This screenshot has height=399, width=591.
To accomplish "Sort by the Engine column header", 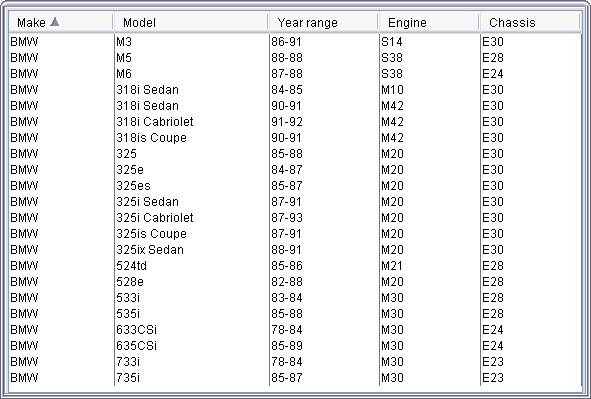I will [x=429, y=23].
